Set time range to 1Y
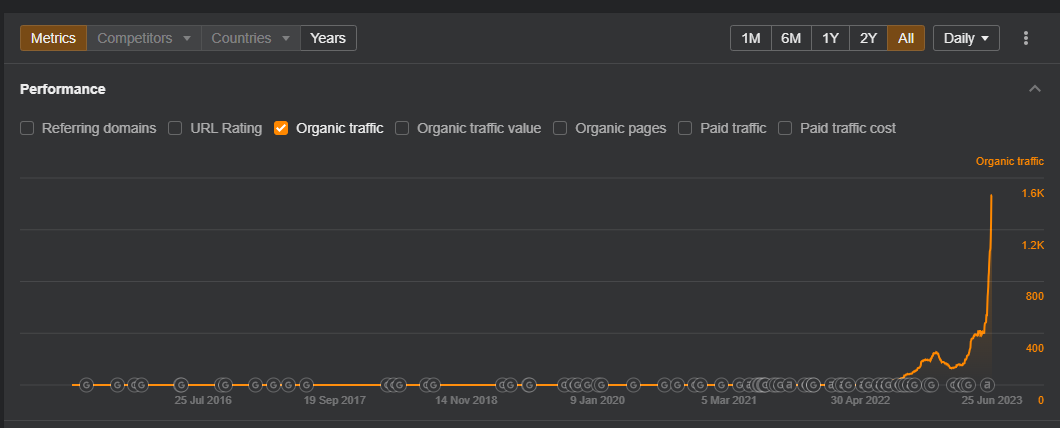Screen dimensions: 1060x428 point(830,38)
